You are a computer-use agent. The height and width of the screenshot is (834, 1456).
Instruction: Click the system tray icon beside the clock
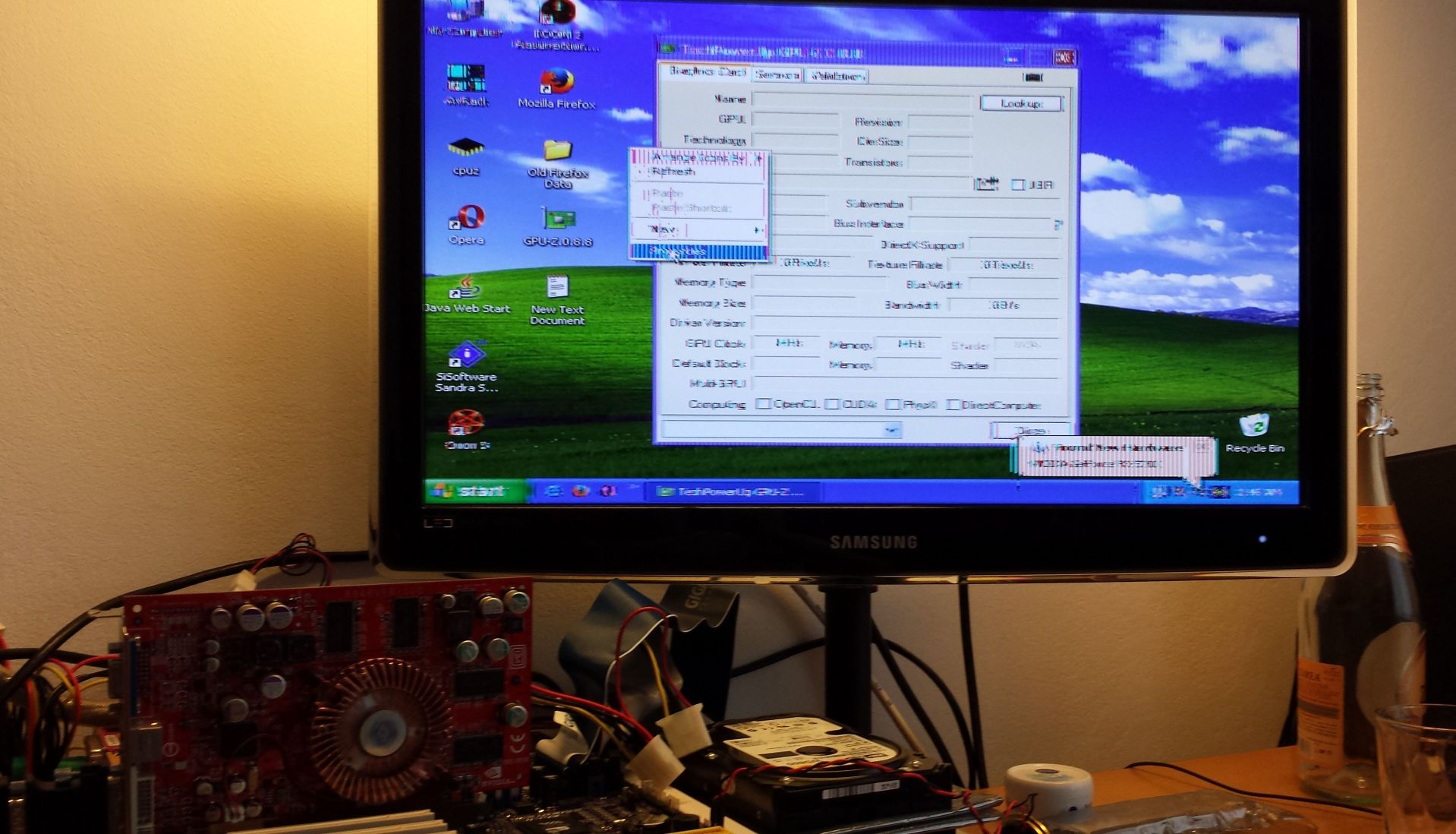[1219, 492]
